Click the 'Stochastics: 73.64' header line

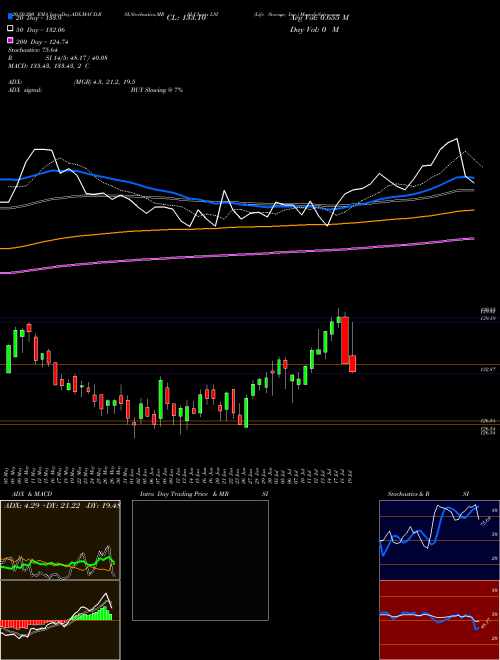click(x=33, y=50)
